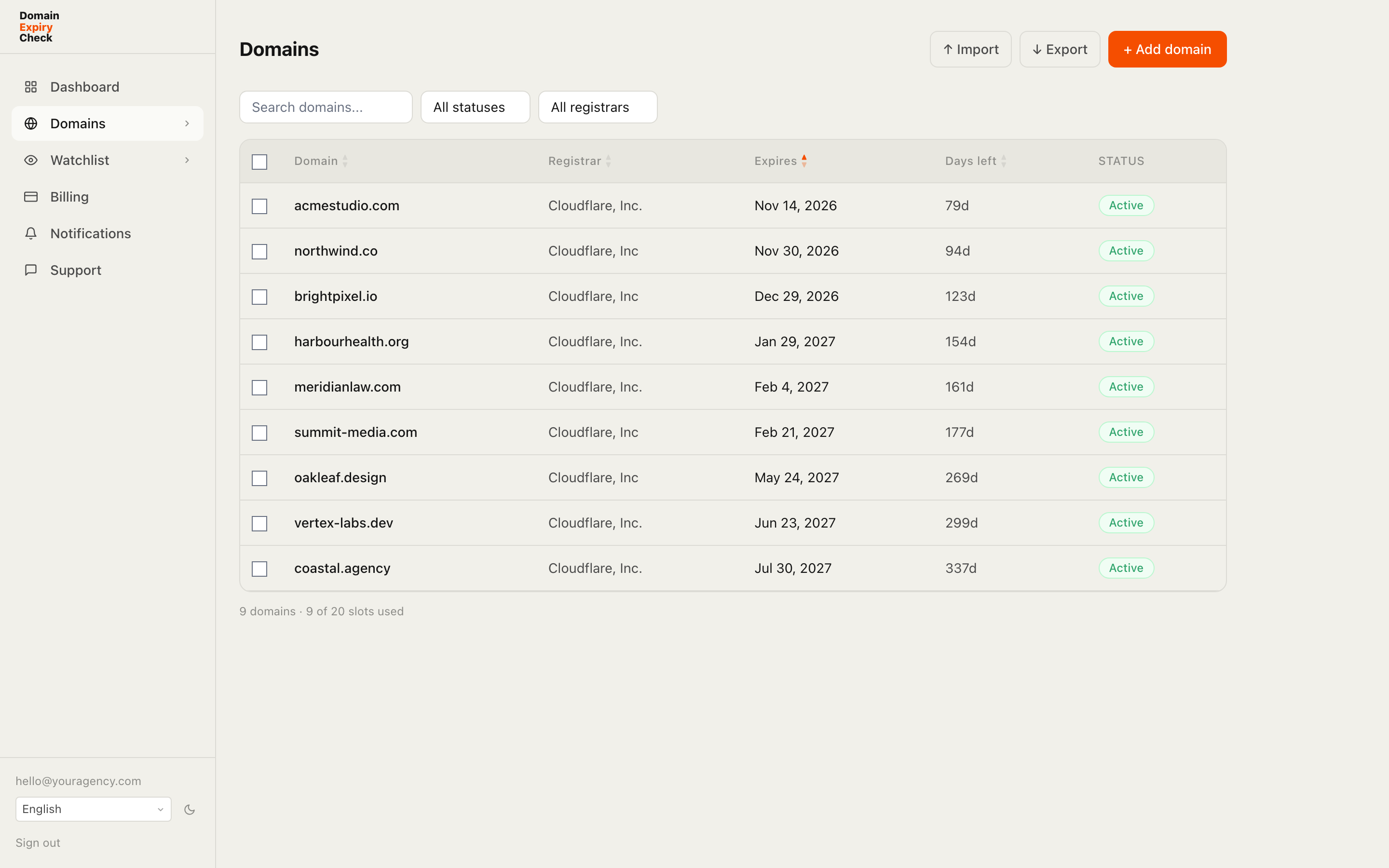Sort by Registrar column arrows
The height and width of the screenshot is (868, 1389).
coord(608,162)
